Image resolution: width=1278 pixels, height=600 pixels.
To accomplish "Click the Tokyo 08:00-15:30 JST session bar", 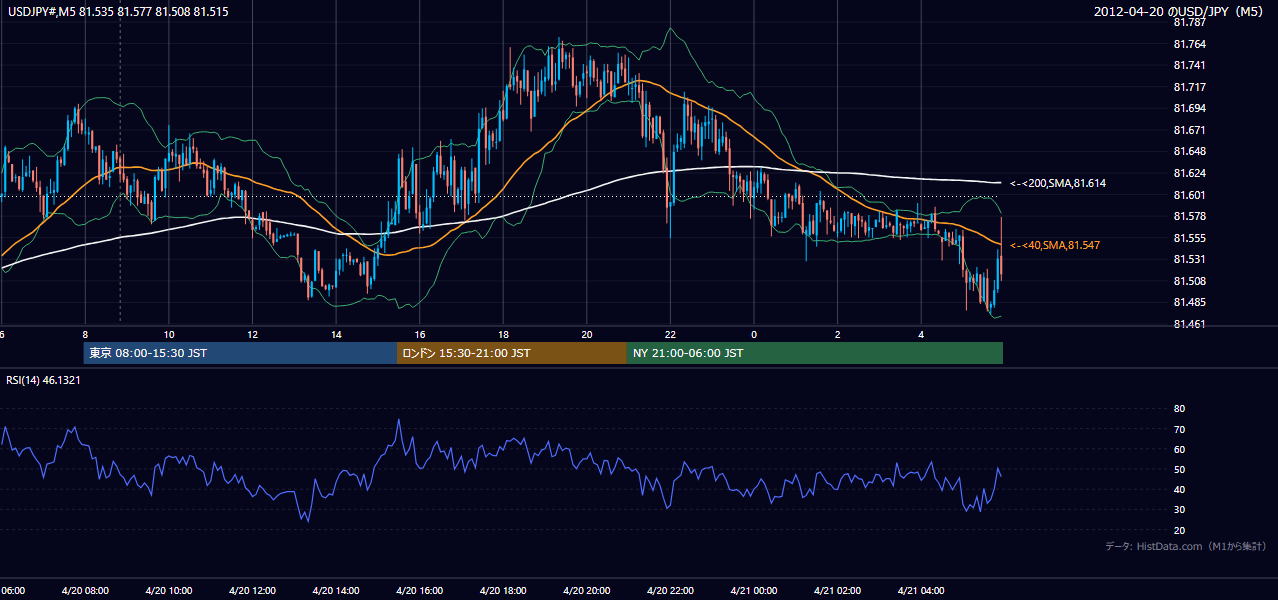I will [240, 353].
